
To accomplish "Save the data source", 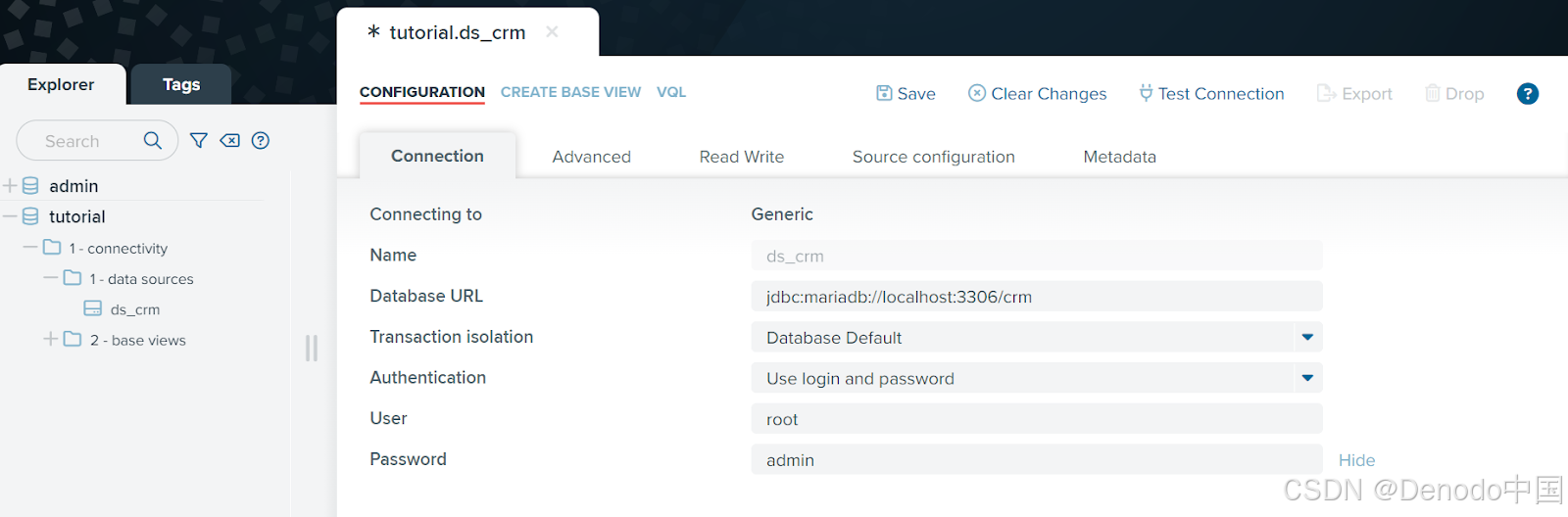I will (906, 94).
